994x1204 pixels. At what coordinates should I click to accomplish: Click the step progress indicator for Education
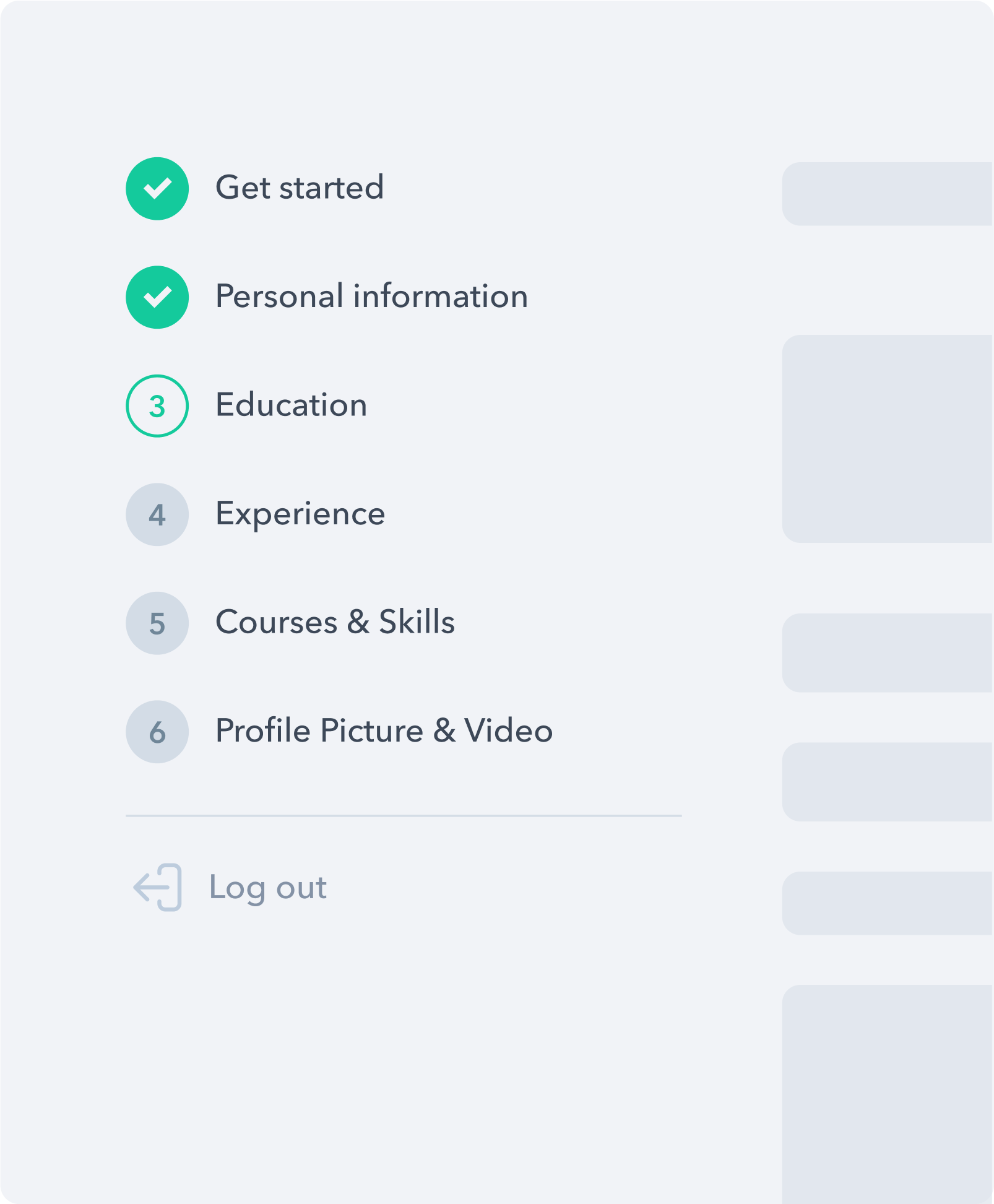[x=157, y=405]
